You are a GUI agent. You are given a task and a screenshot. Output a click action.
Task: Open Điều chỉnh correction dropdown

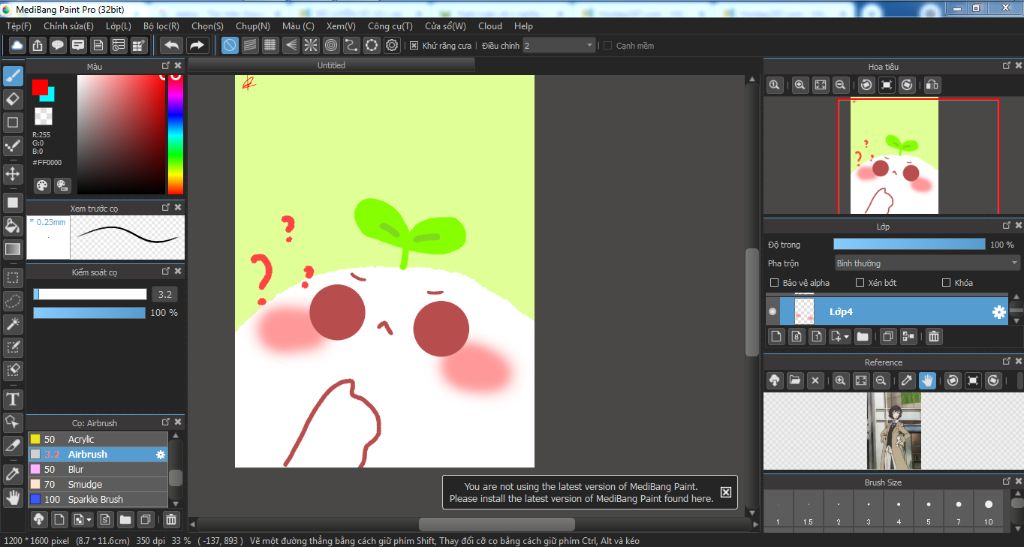[x=559, y=46]
